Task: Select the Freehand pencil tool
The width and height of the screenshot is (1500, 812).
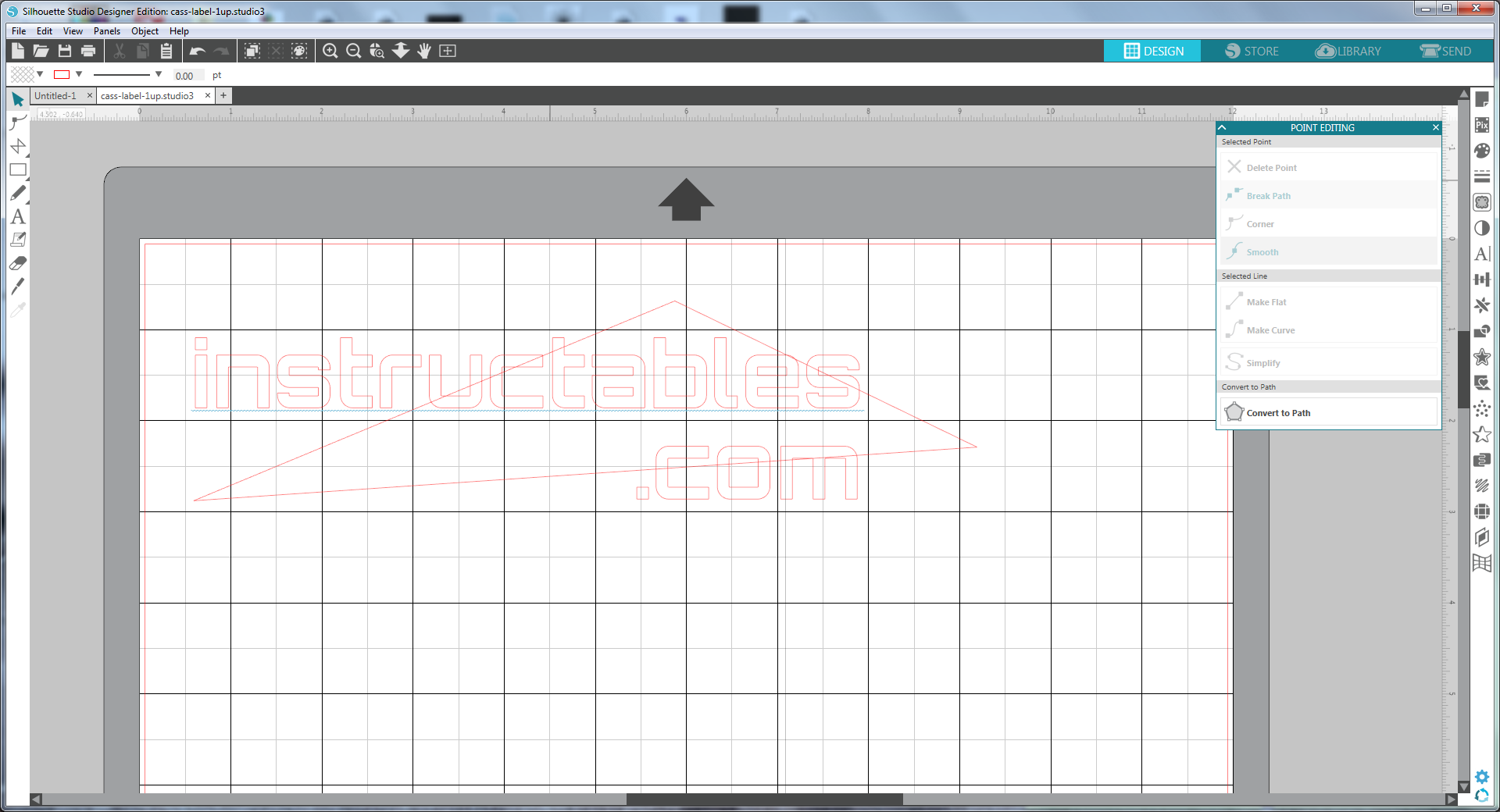Action: [18, 193]
